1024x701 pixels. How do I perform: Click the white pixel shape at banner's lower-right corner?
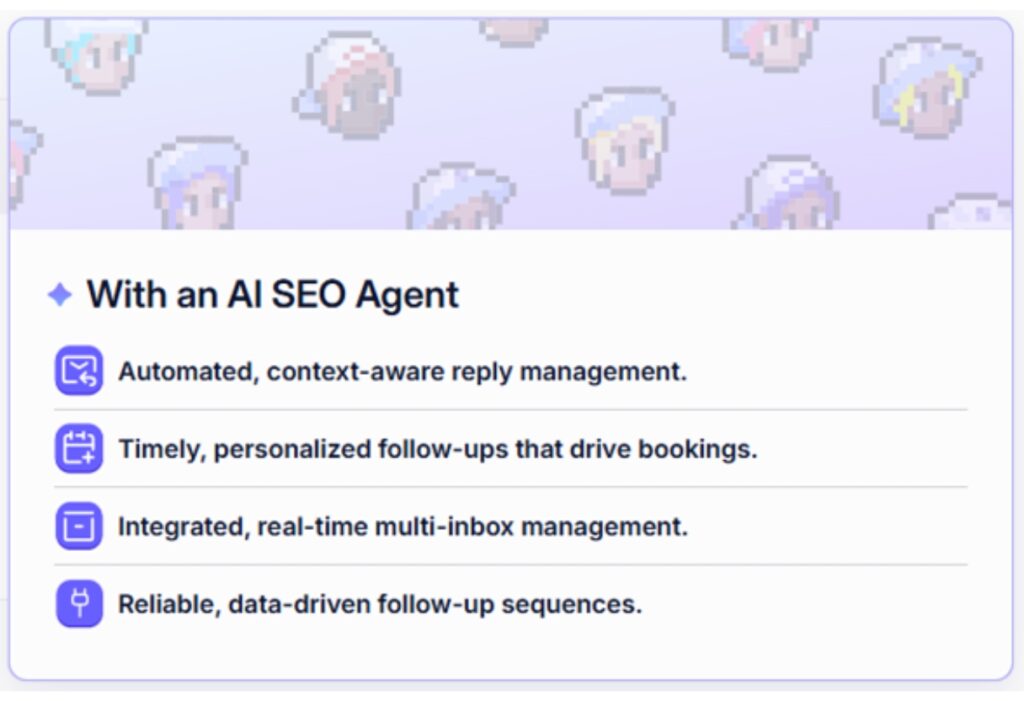click(970, 213)
